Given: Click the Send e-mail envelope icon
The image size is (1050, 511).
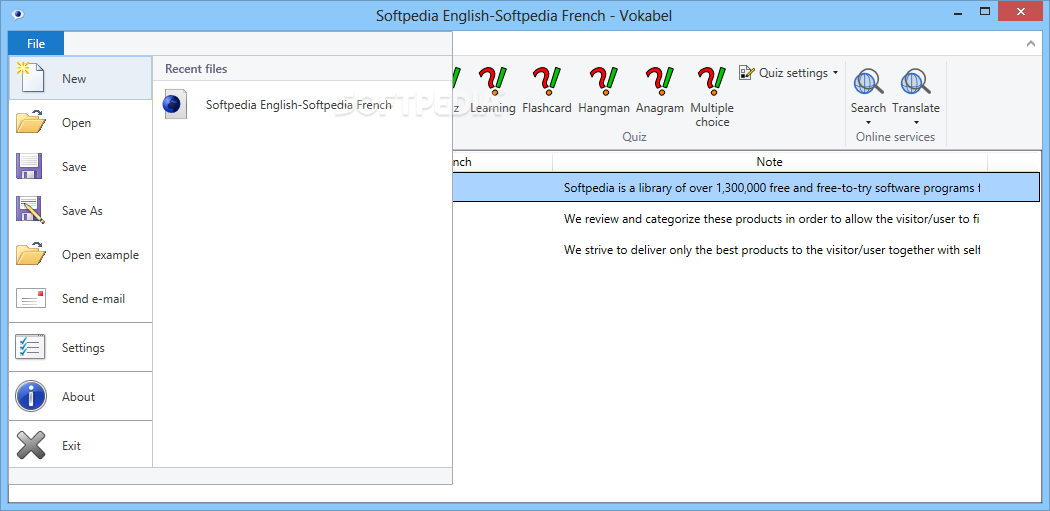Looking at the screenshot, I should pyautogui.click(x=31, y=299).
